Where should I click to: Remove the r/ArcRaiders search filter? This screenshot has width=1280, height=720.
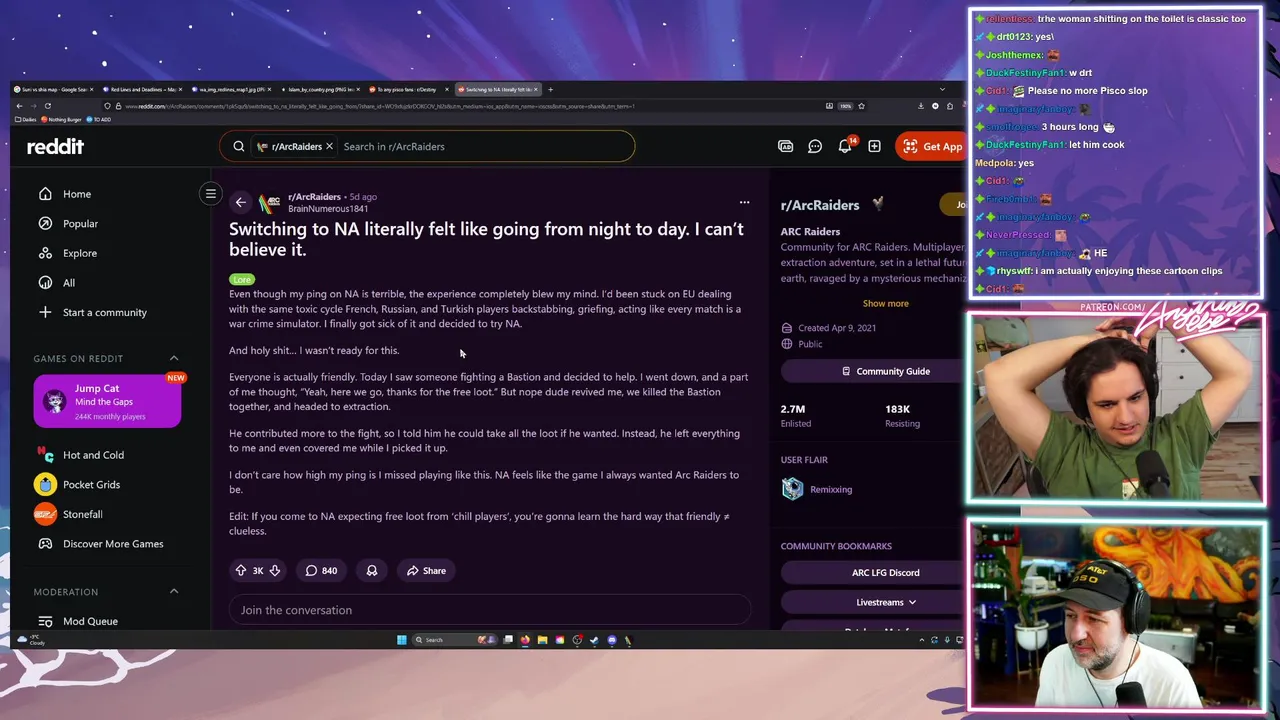coord(329,146)
